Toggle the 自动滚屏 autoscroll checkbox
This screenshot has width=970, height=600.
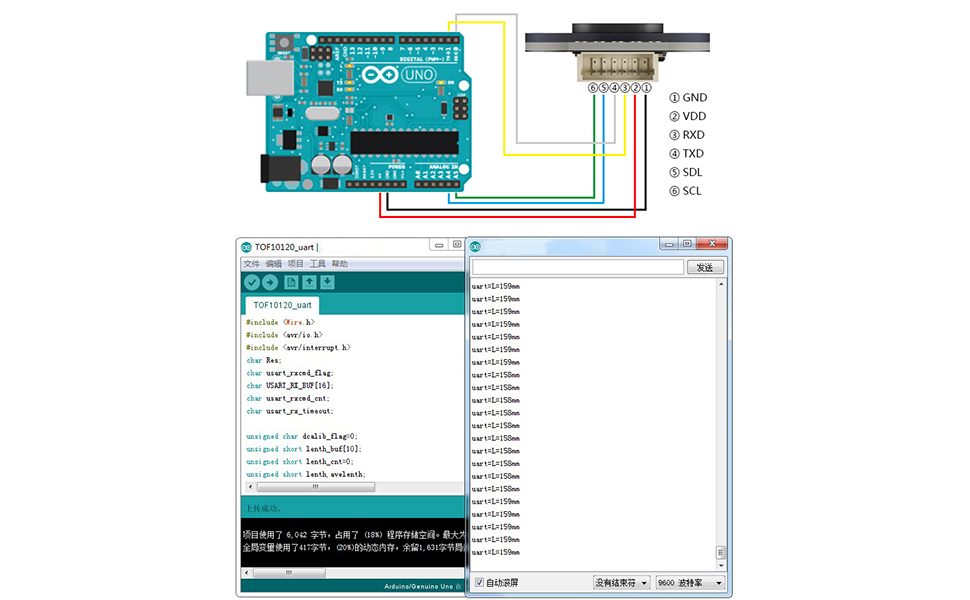[x=479, y=582]
